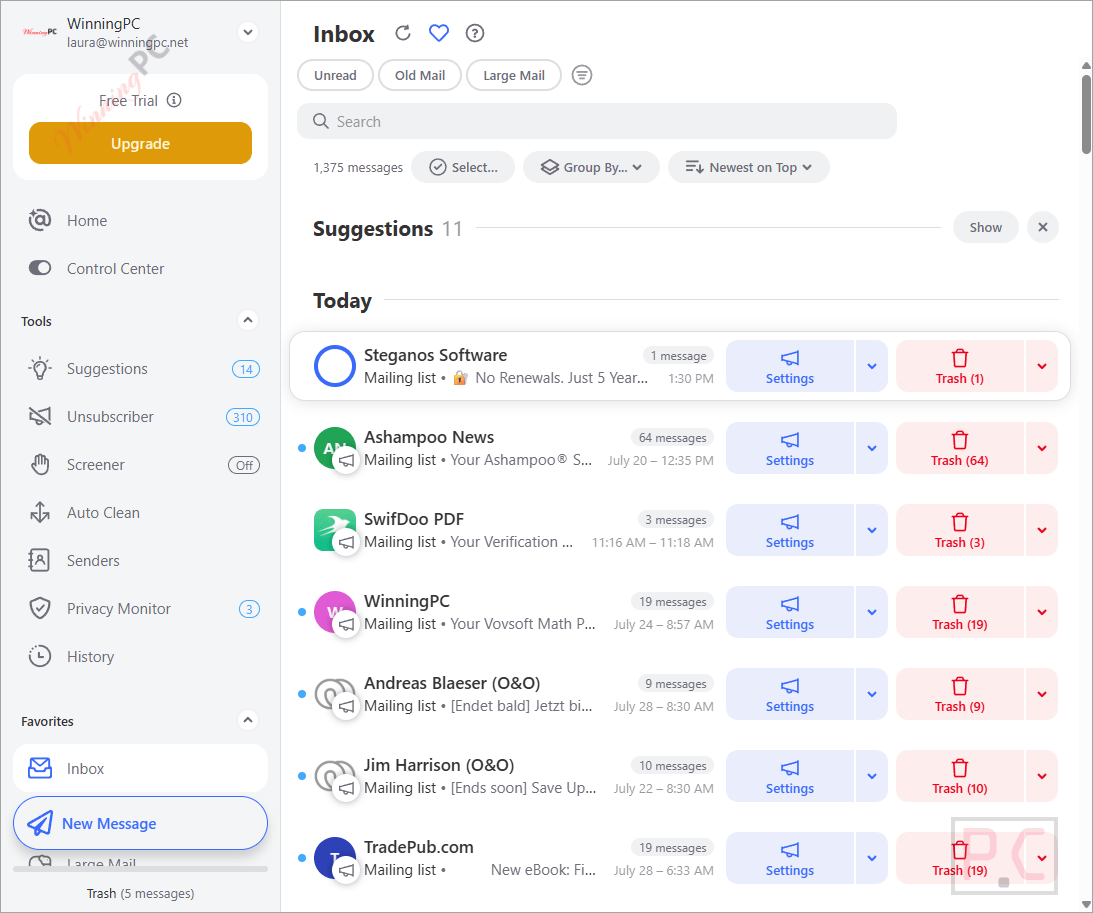
Task: Focus the Search input field
Action: (x=597, y=121)
